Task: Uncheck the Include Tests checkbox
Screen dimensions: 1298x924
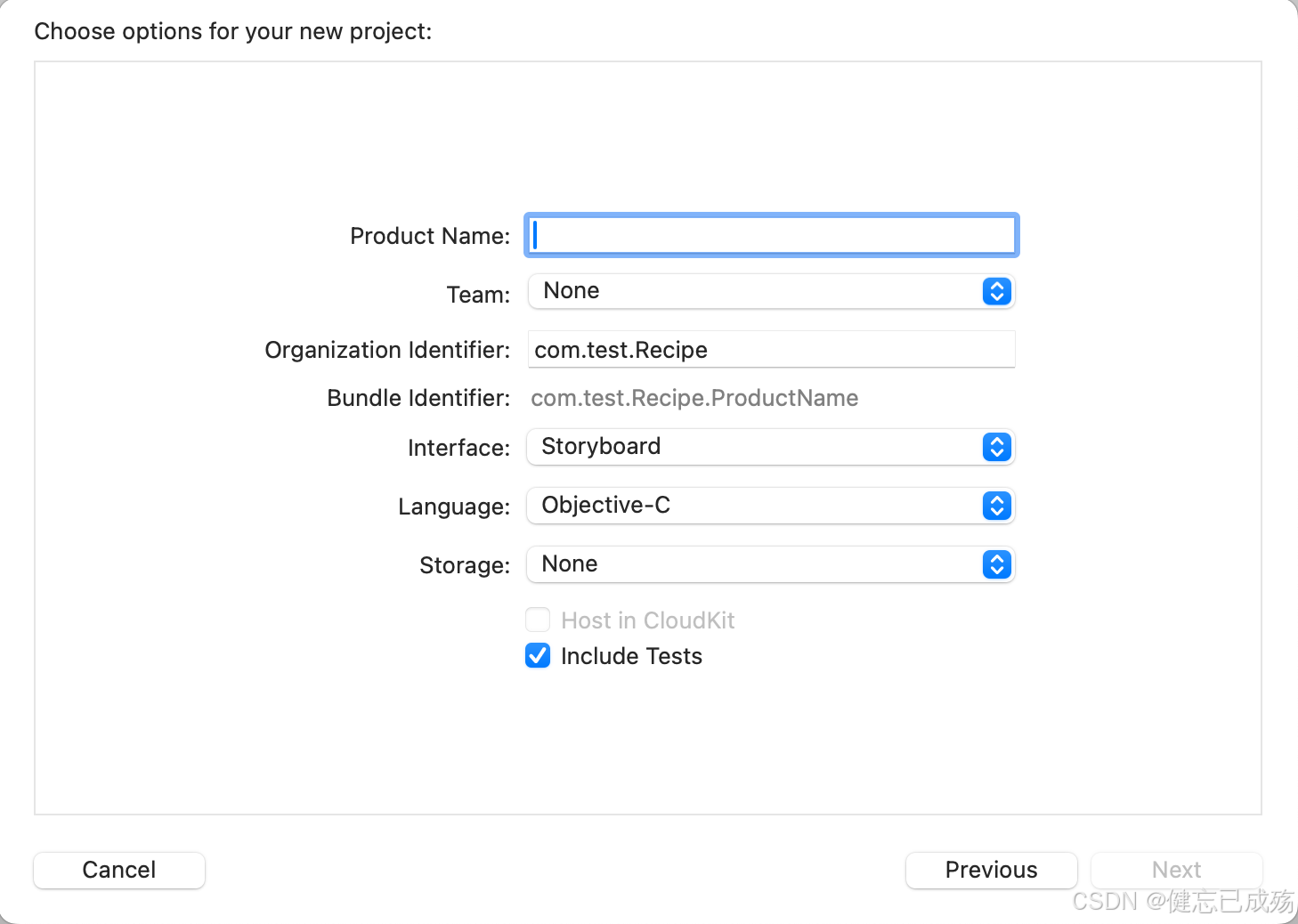Action: point(538,656)
